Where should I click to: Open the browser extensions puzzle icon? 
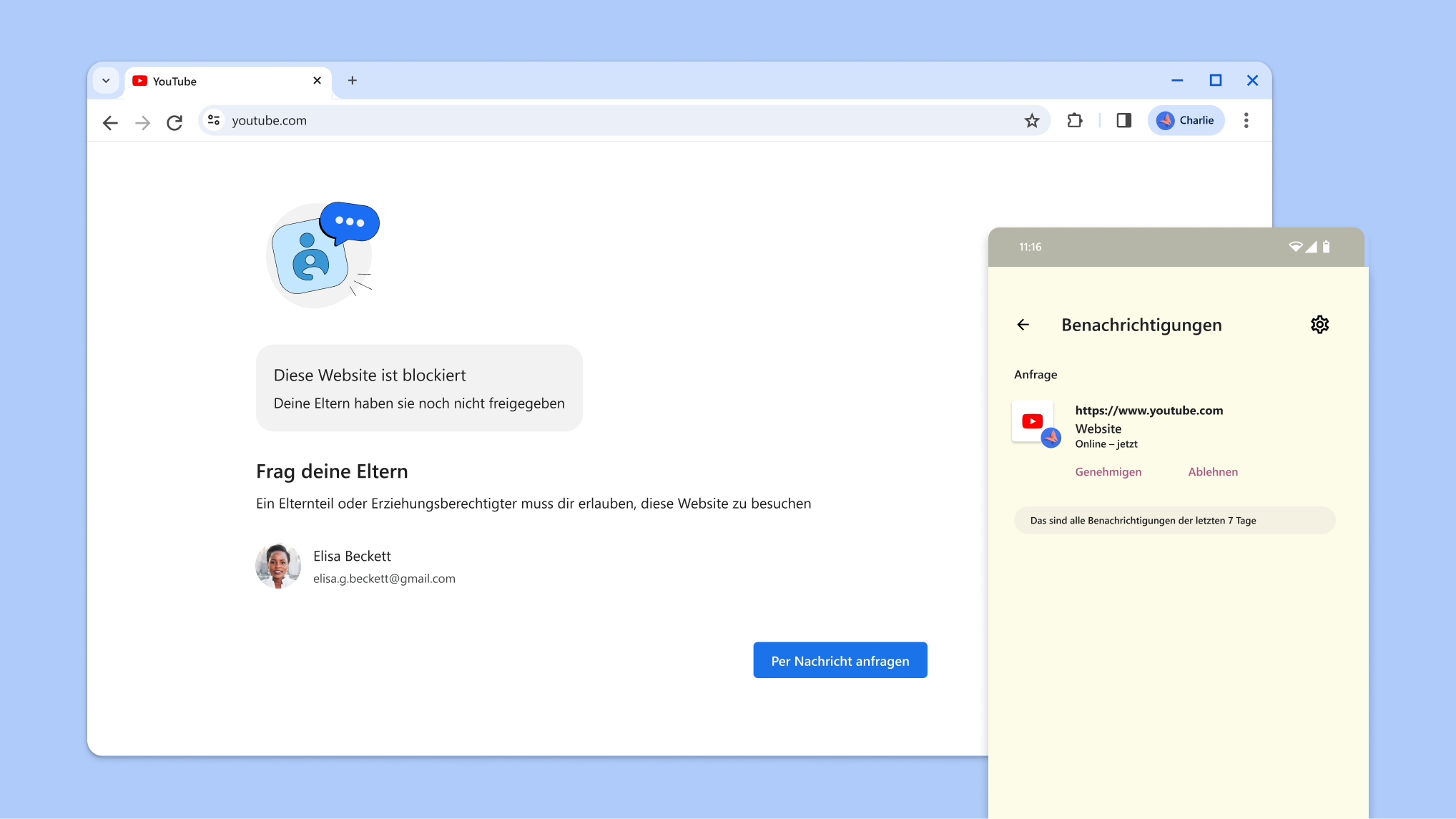coord(1074,120)
